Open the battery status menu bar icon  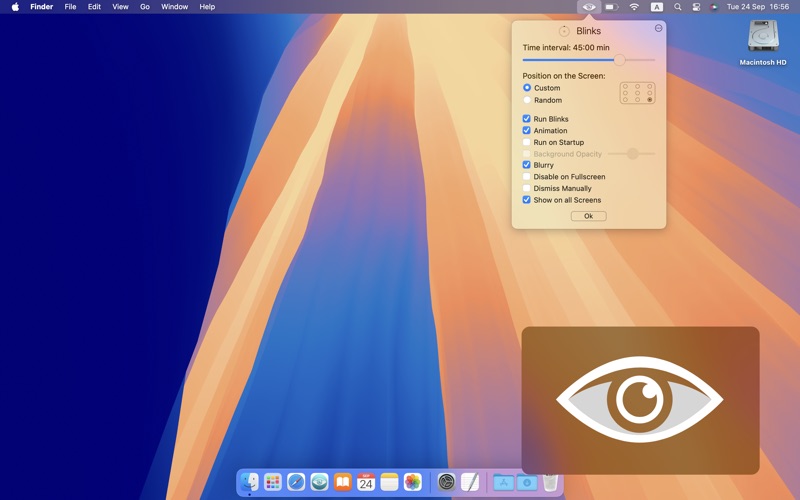(612, 7)
